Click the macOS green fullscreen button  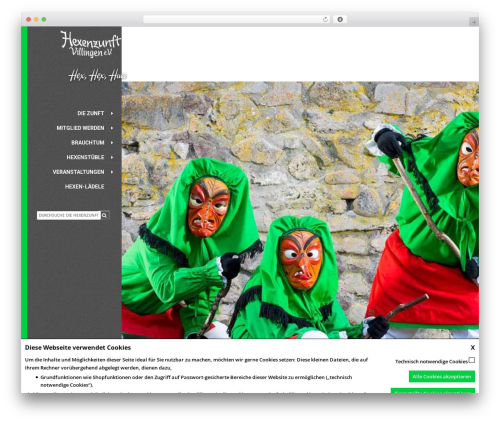click(x=44, y=20)
